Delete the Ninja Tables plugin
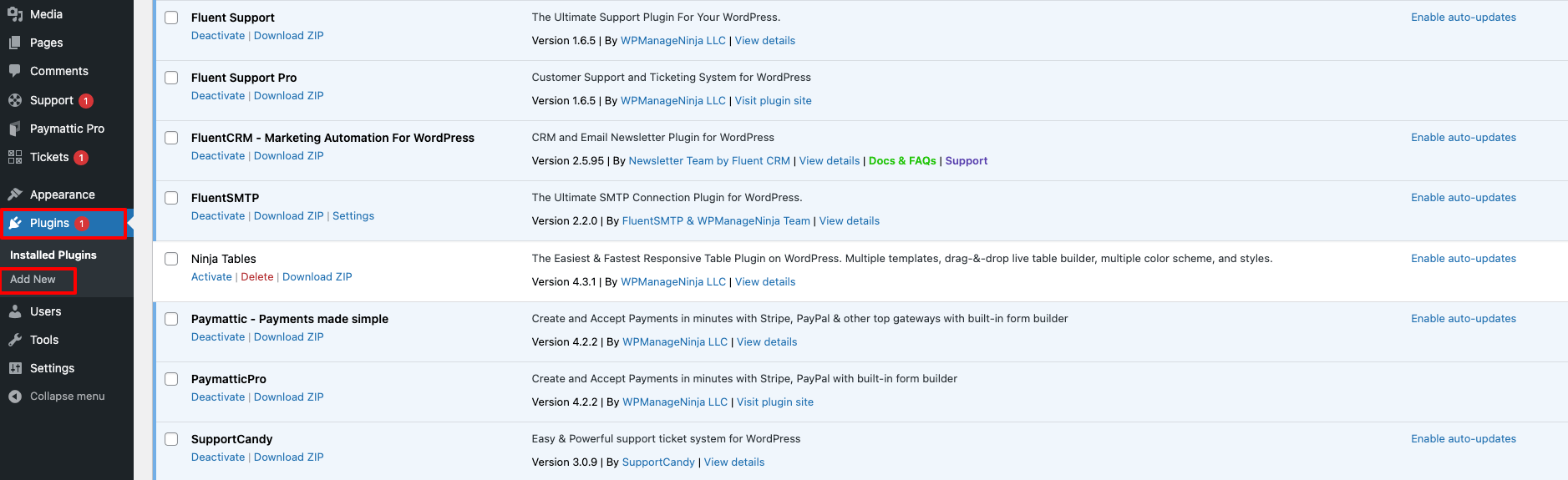Viewport: 1568px width, 480px height. coord(257,277)
